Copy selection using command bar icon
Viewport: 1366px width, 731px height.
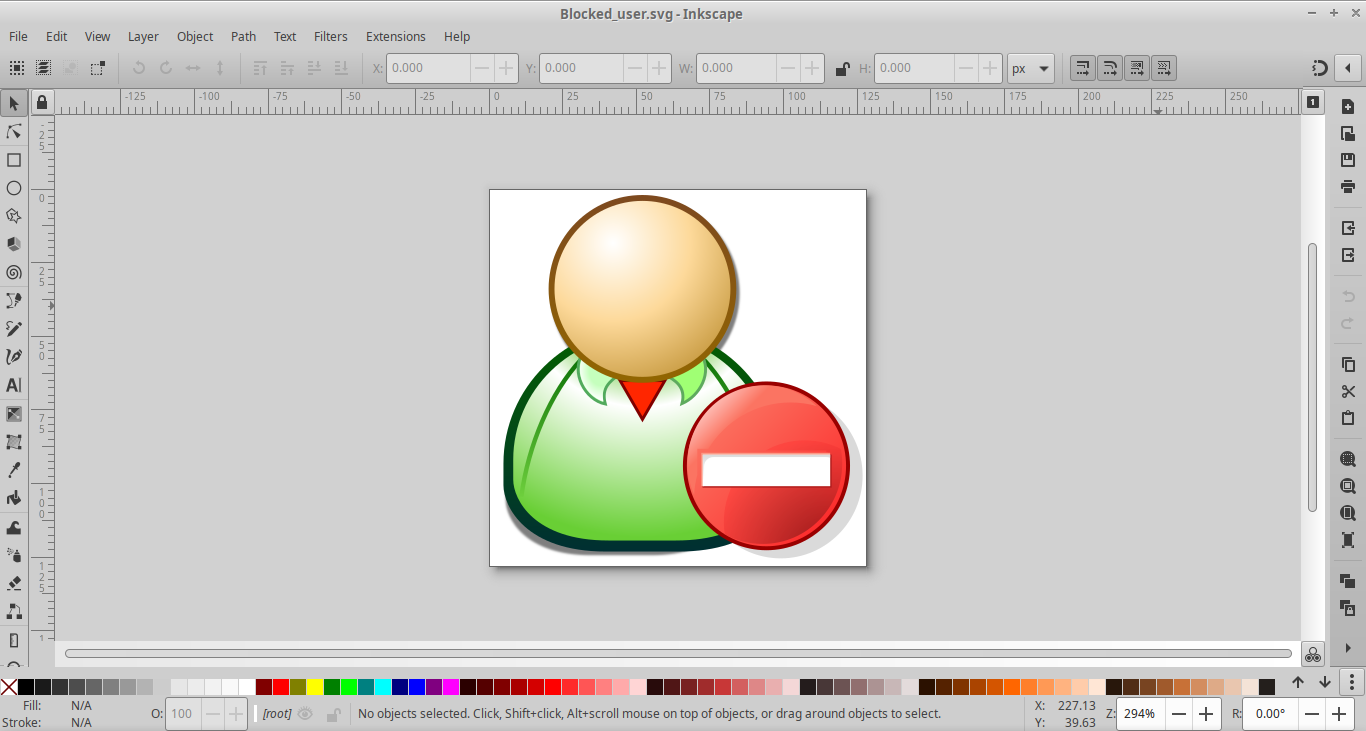(1348, 364)
